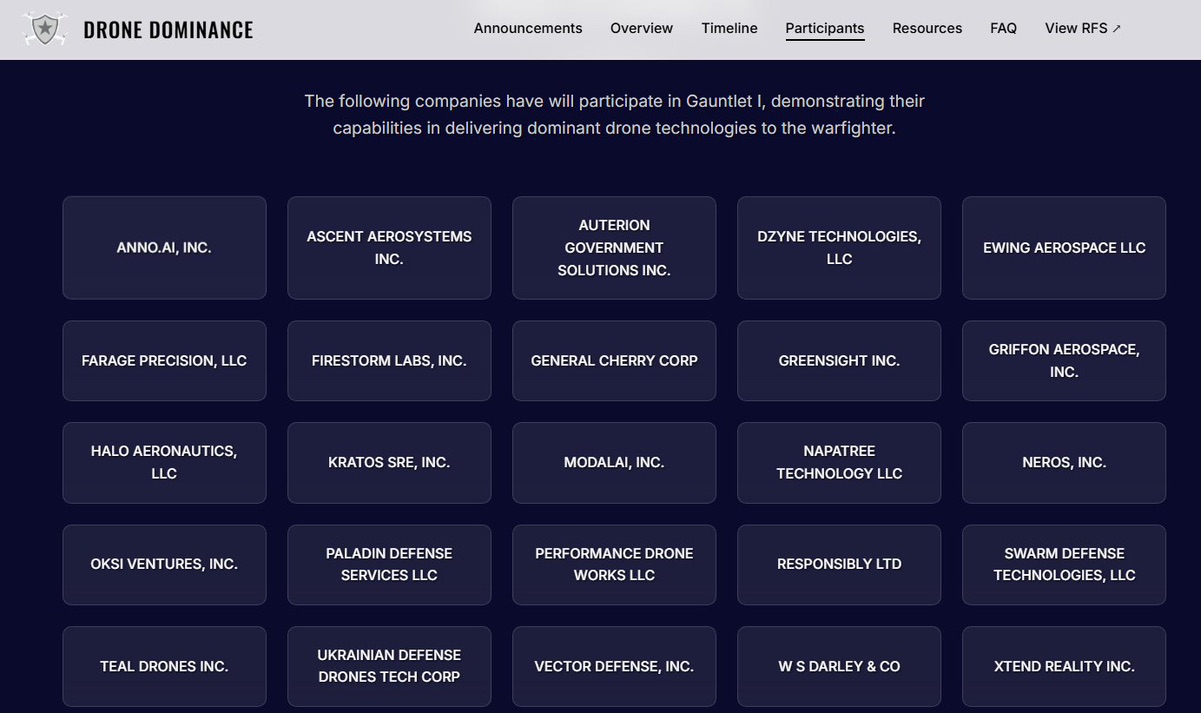Select the ANNO.AI, INC. participant card
The width and height of the screenshot is (1201, 713).
[164, 248]
